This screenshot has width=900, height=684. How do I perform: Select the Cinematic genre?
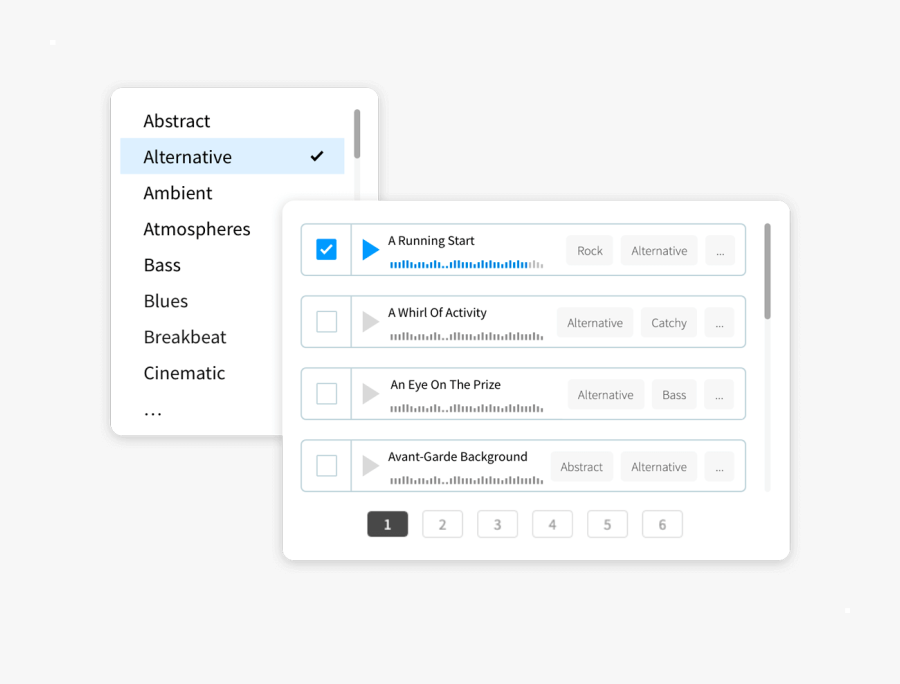coord(184,373)
